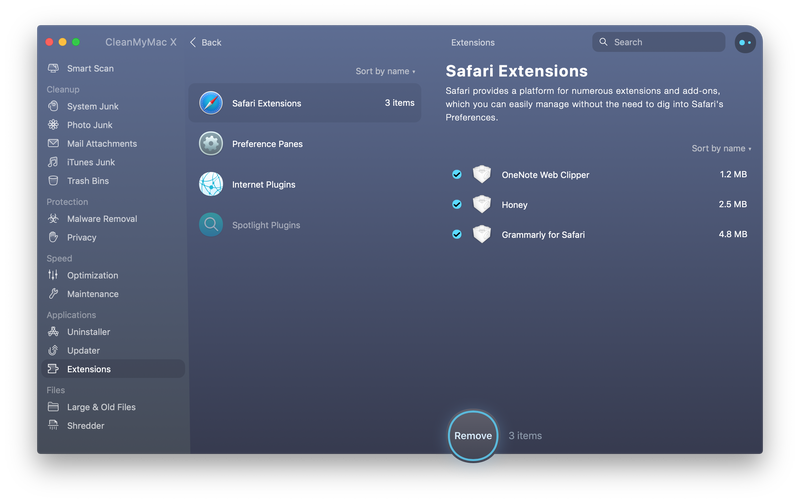The image size is (800, 503).
Task: Select Photo Junk in the sidebar
Action: click(90, 125)
